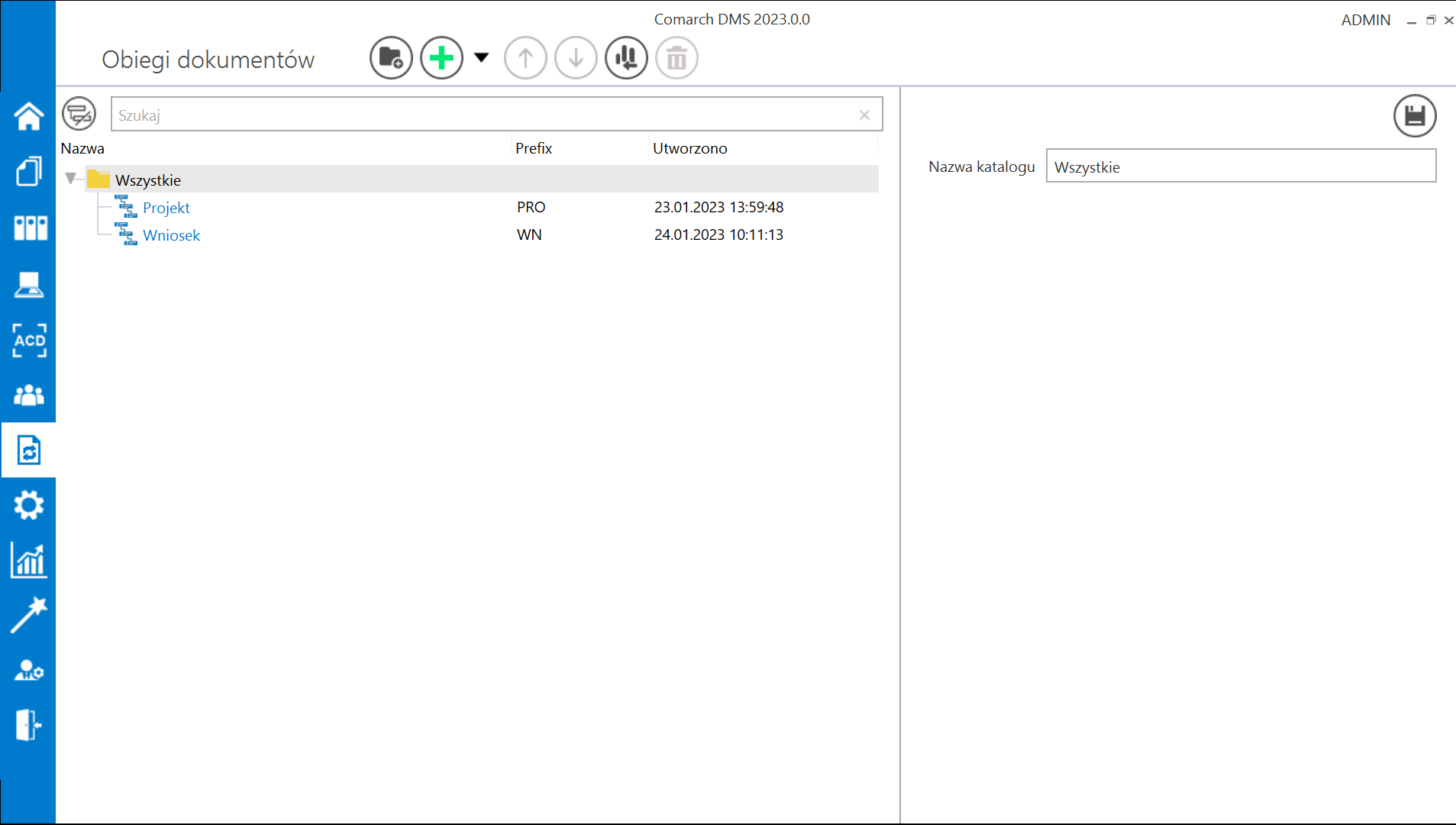This screenshot has height=825, width=1456.
Task: Open the dropdown next to the add button
Action: pyautogui.click(x=481, y=57)
